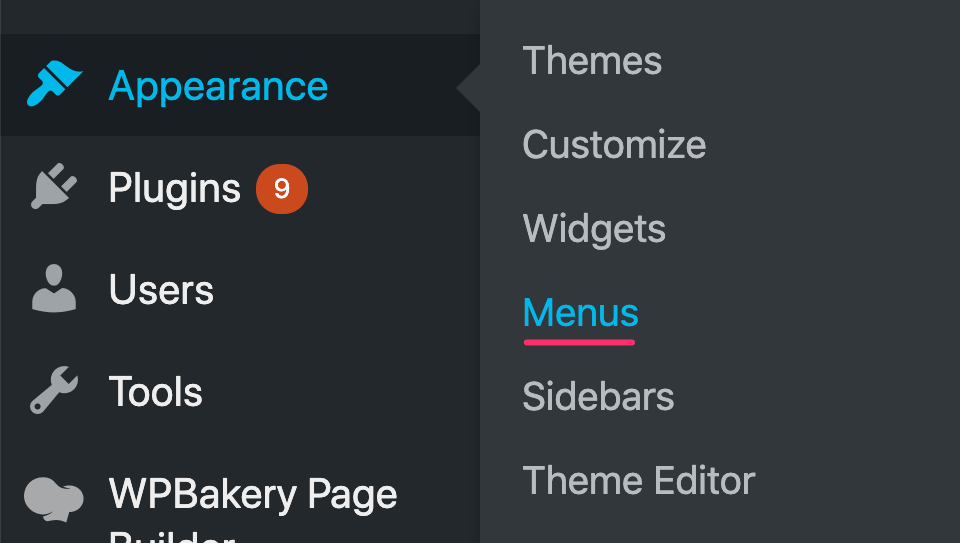960x543 pixels.
Task: Select Themes in the Appearance submenu
Action: pyautogui.click(x=592, y=61)
